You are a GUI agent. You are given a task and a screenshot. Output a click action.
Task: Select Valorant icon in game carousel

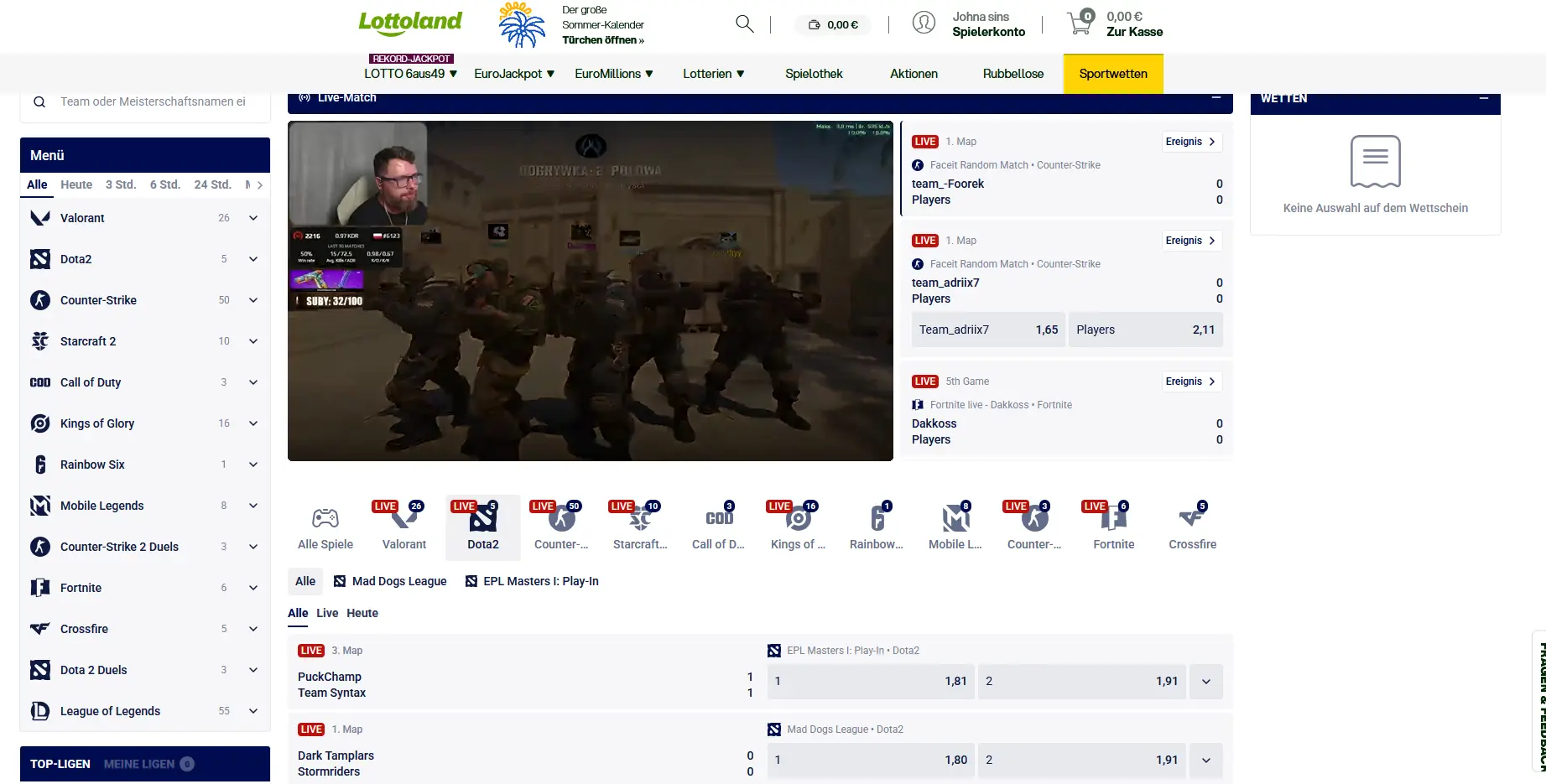pos(404,518)
